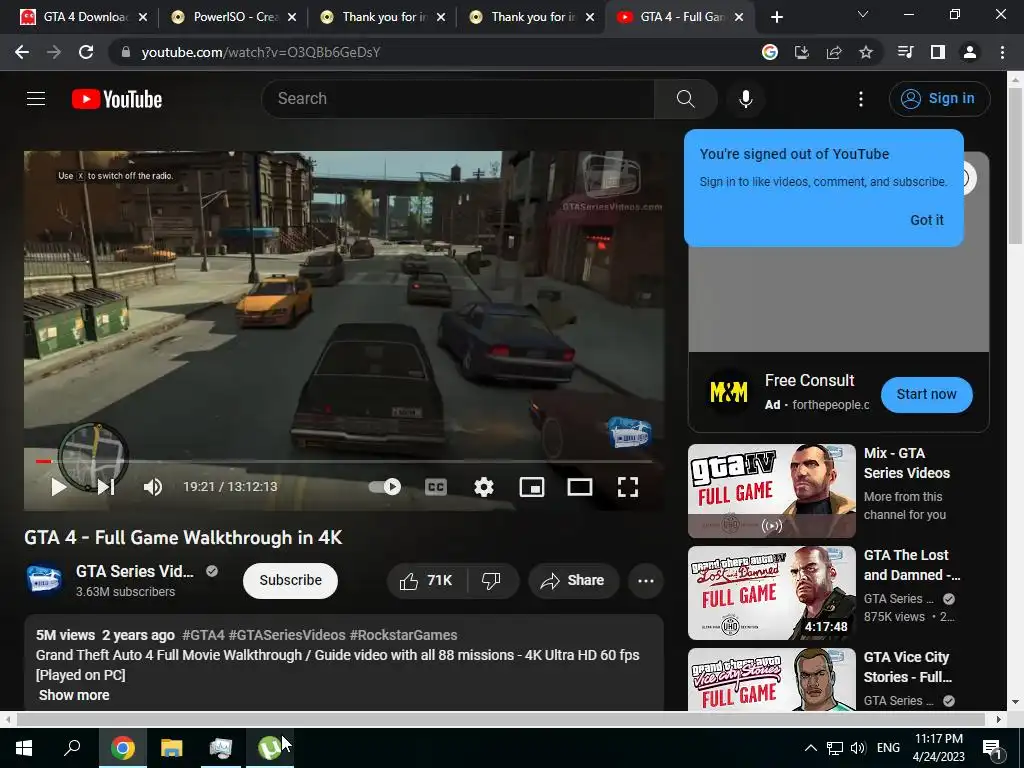Open forthepeople.c ad link

(830, 405)
